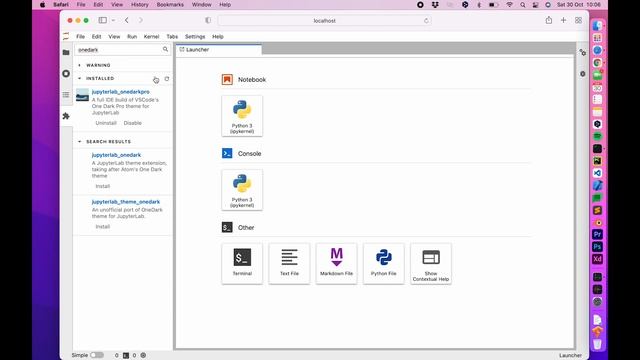The image size is (640, 360).
Task: Open a new Safari tab
Action: click(563, 20)
